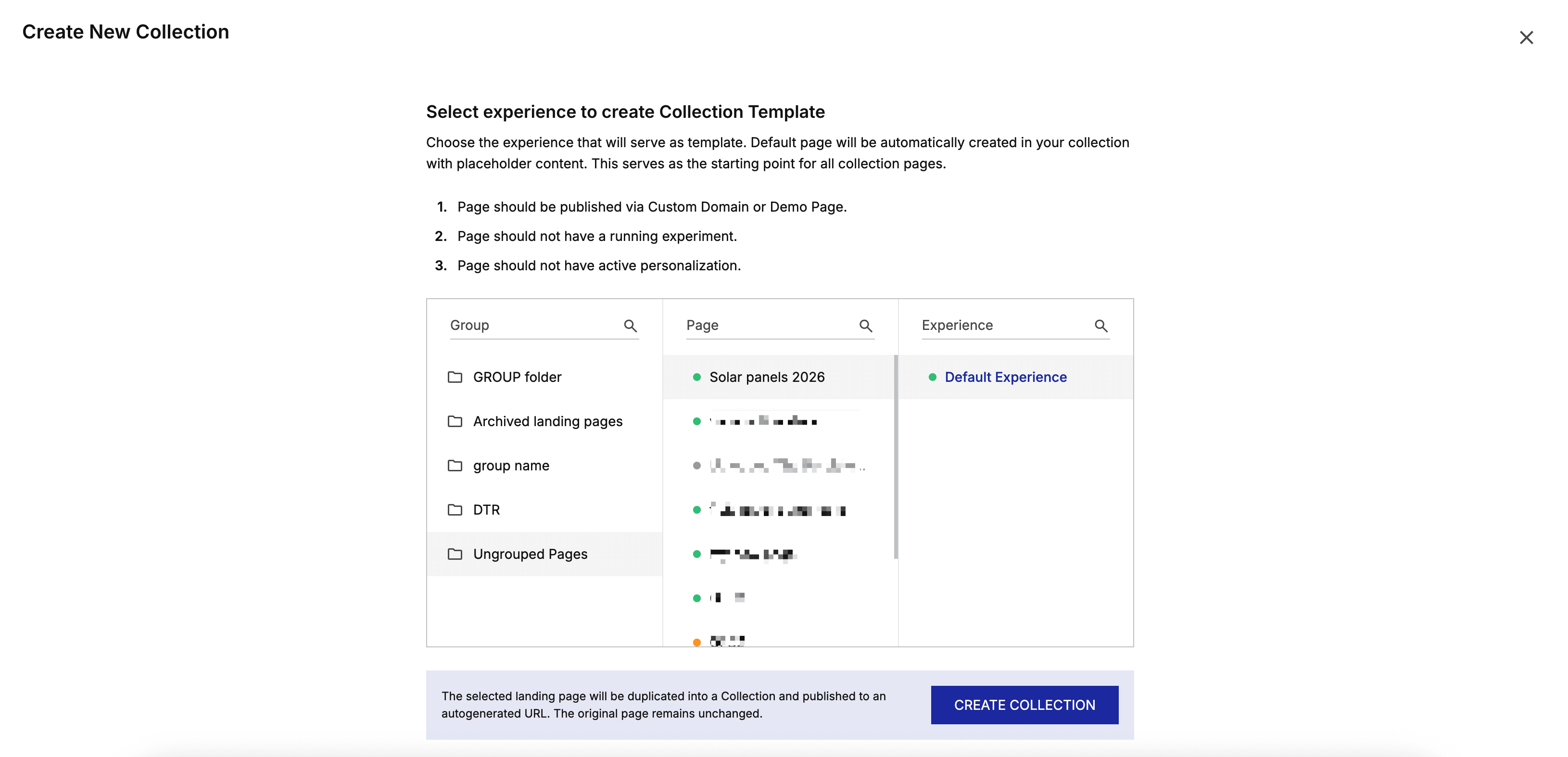This screenshot has height=757, width=1568.
Task: Click the Archived landing pages folder icon
Action: click(455, 421)
